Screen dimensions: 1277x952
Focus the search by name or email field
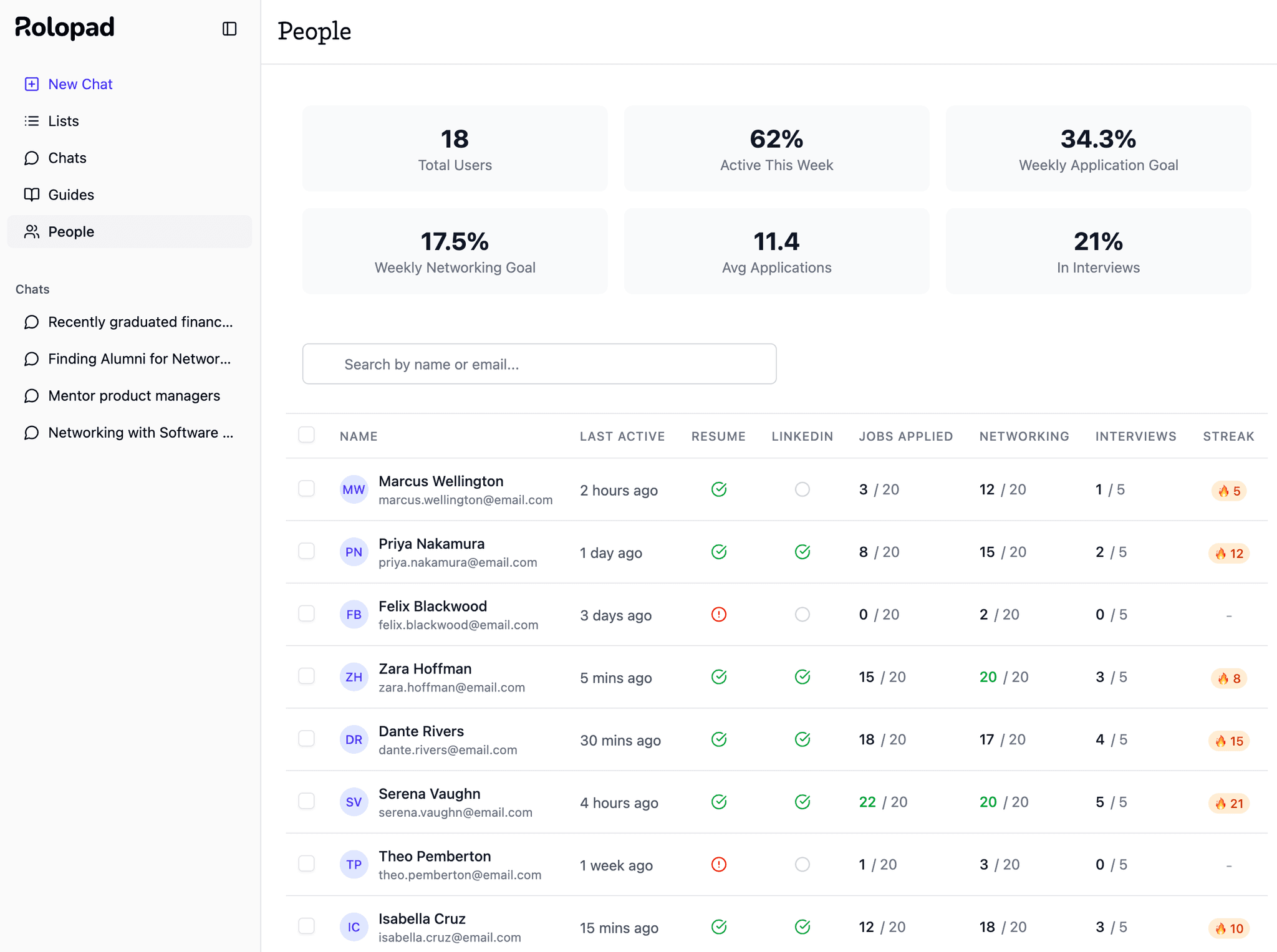pos(539,364)
